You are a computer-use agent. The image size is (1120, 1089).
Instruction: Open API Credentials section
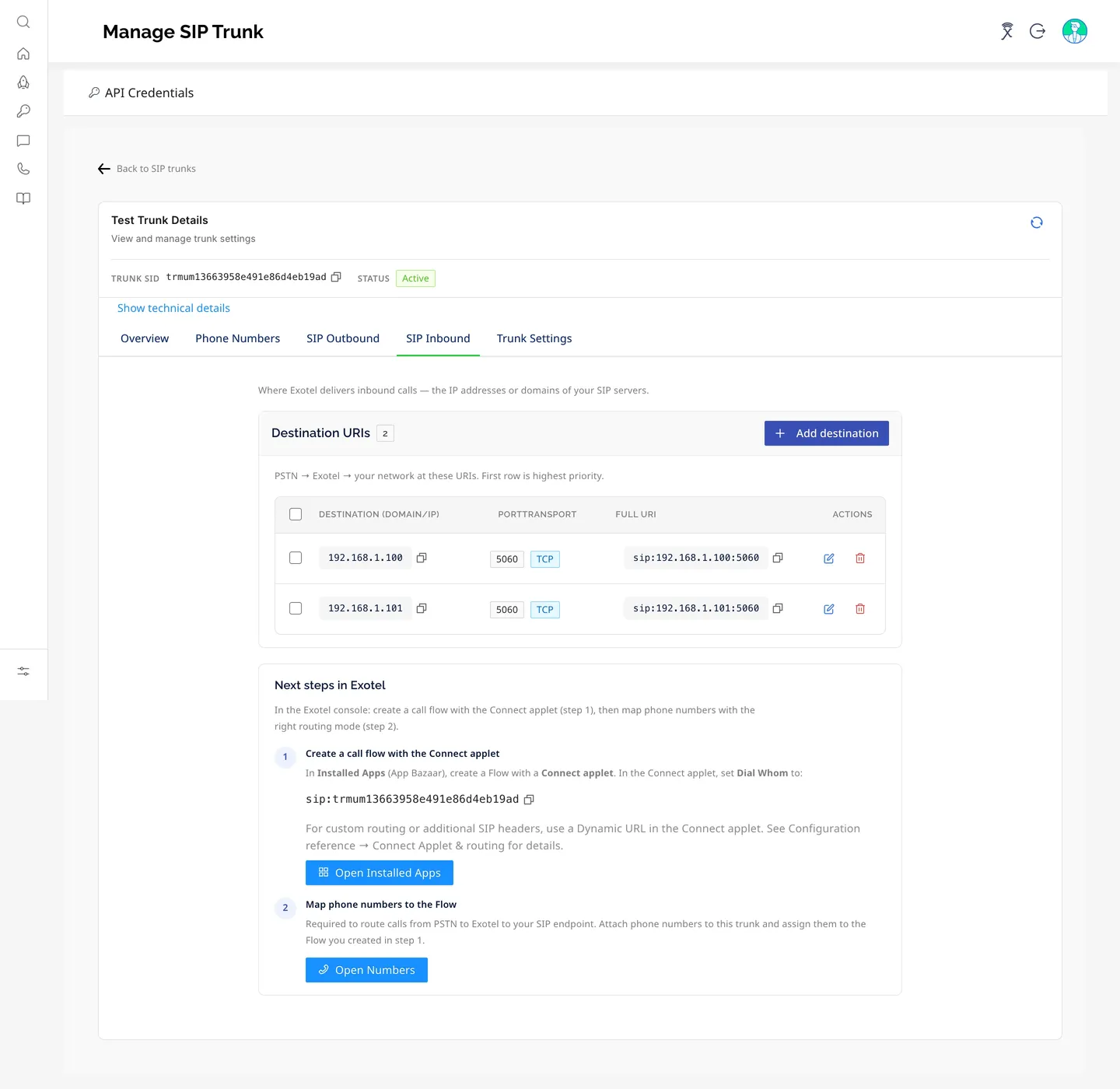point(142,93)
